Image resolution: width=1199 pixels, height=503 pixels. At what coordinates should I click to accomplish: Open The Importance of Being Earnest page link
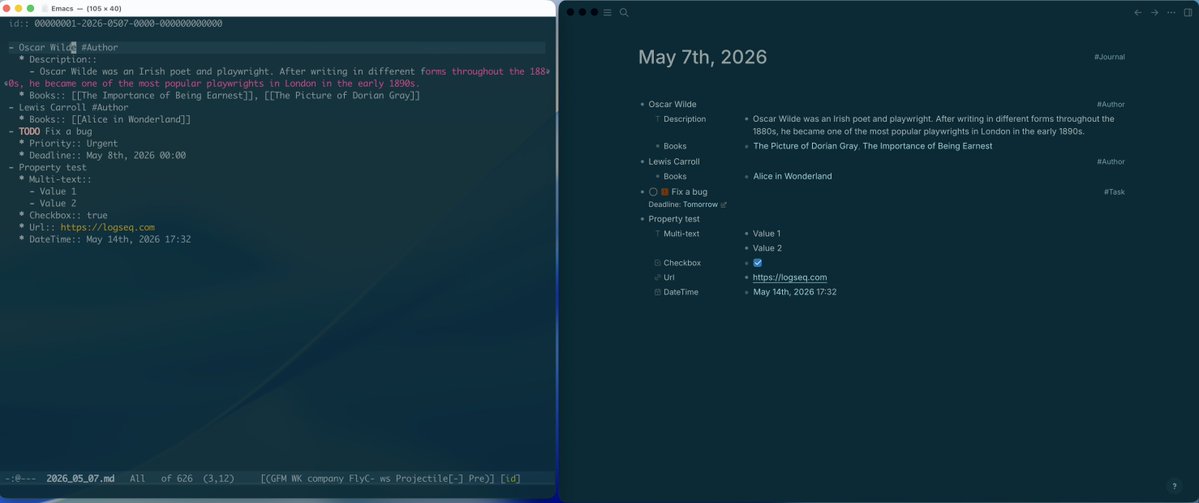coord(928,146)
